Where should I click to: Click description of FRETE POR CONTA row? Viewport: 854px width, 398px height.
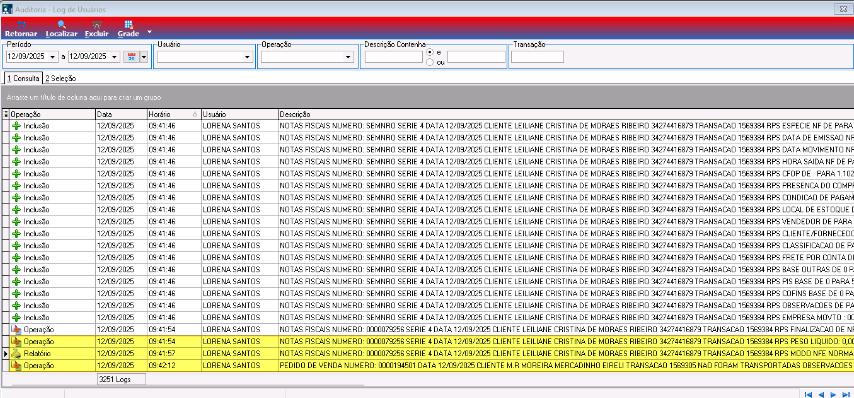566,258
